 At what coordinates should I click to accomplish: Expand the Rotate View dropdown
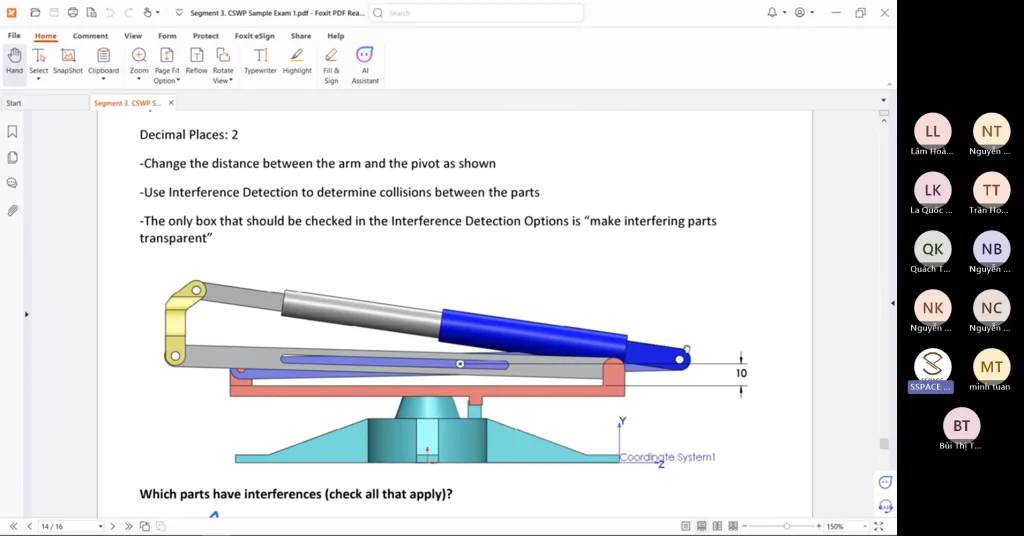coord(231,80)
